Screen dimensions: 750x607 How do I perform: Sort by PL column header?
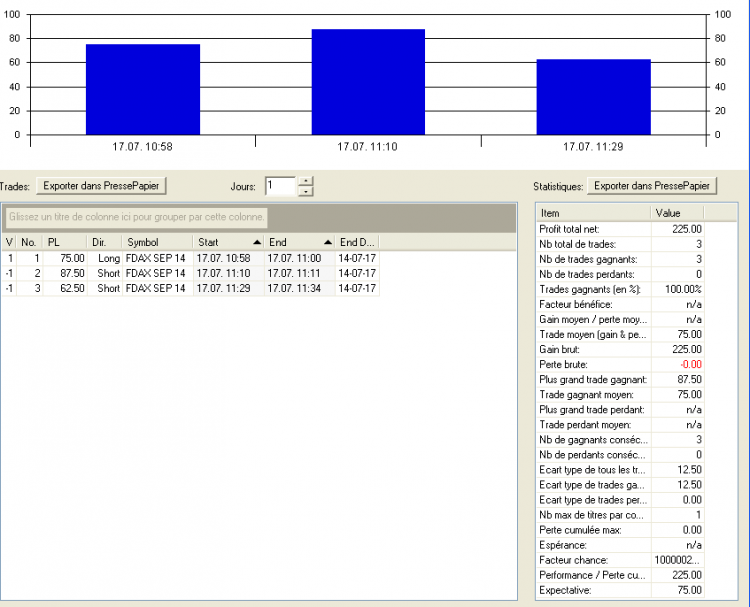click(x=65, y=243)
